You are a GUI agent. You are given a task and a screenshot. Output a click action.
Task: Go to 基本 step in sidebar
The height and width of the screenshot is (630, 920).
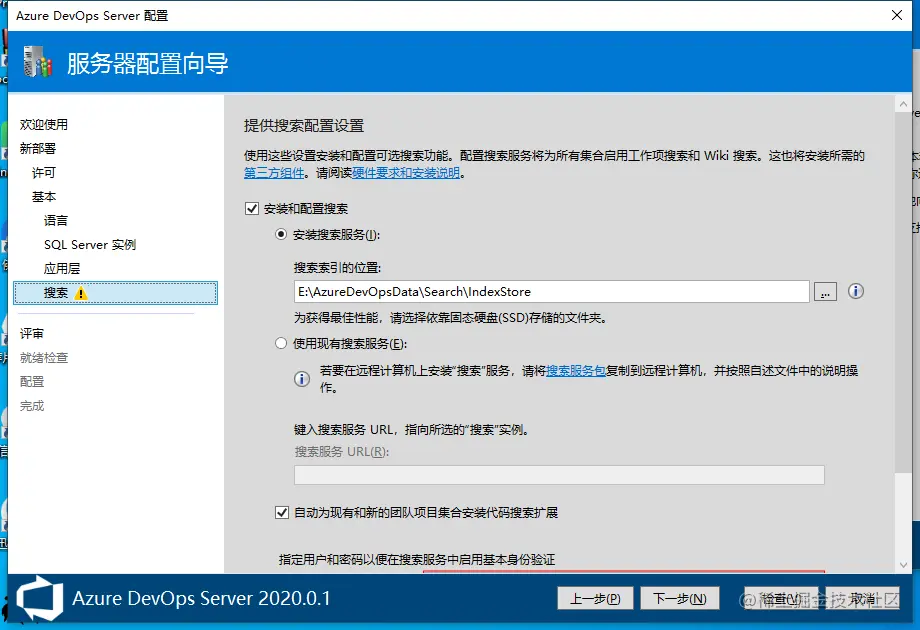coord(43,197)
